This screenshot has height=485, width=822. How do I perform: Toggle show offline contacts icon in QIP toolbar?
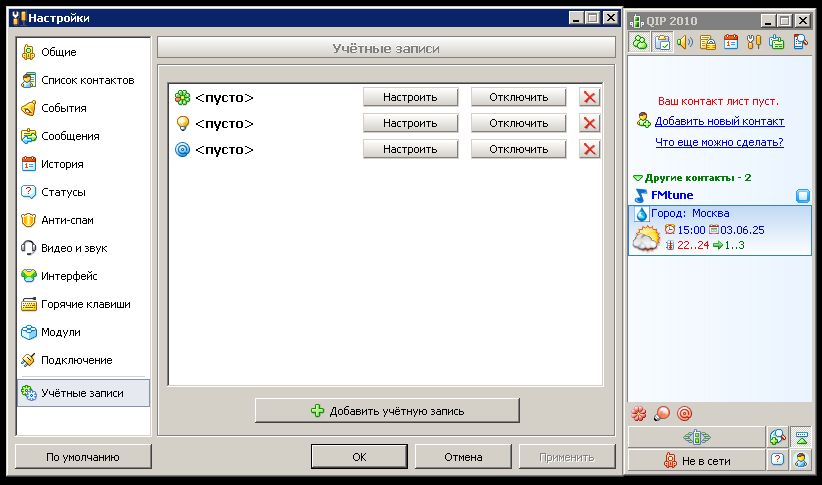(x=639, y=42)
